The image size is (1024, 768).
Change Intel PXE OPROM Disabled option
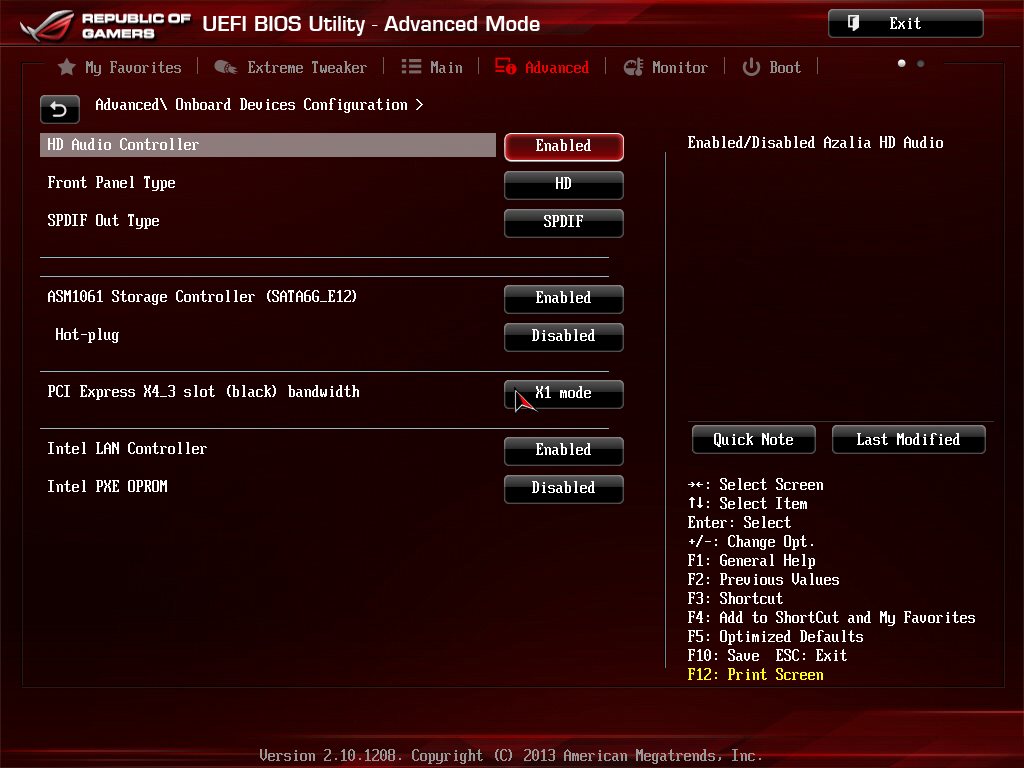pyautogui.click(x=564, y=488)
